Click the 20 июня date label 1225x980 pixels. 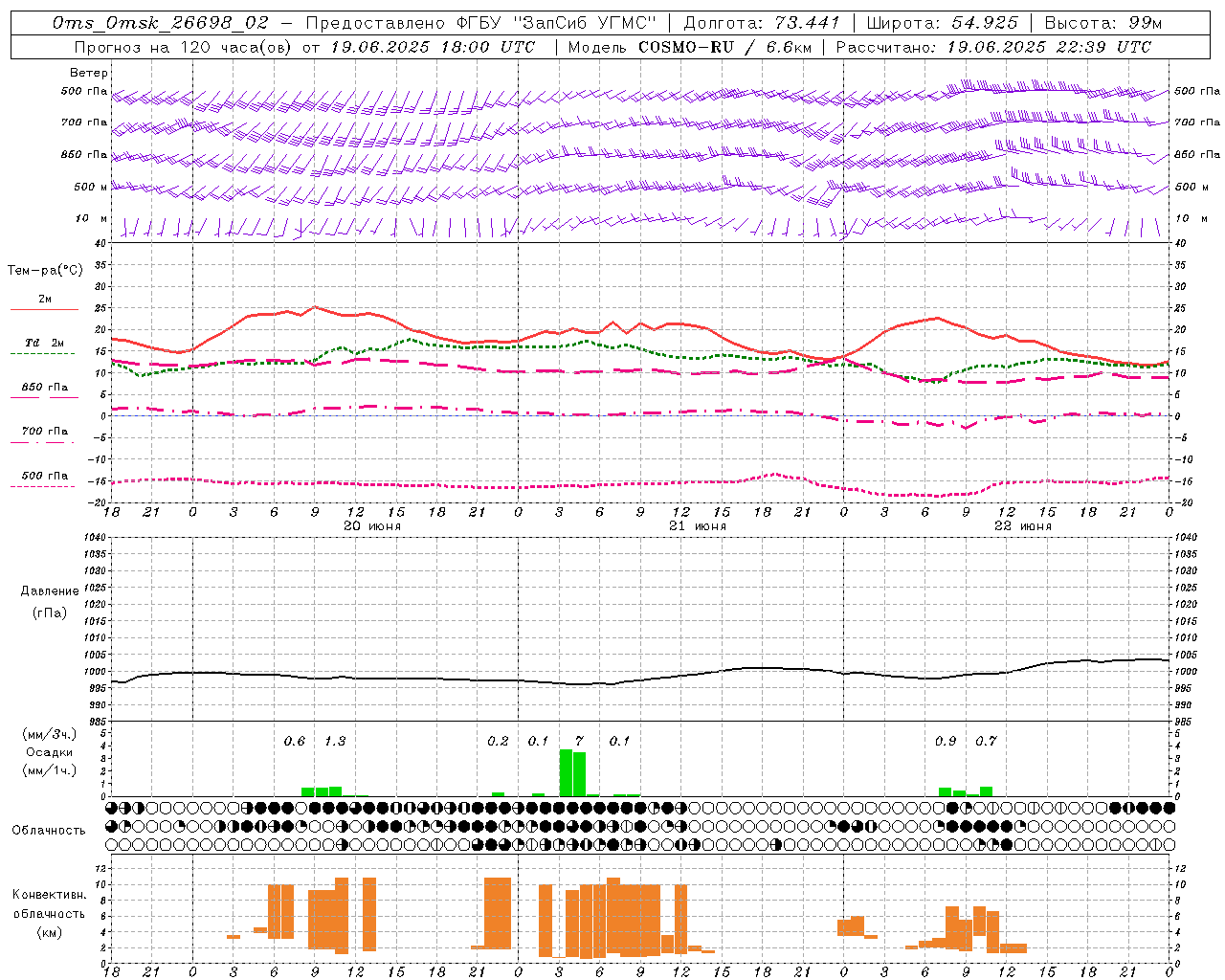[x=372, y=525]
